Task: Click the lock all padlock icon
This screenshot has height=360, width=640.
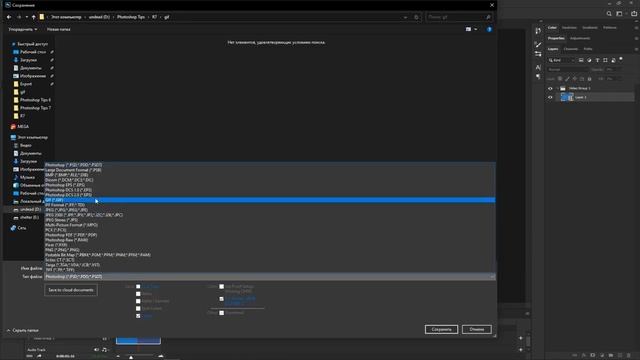Action: click(x=589, y=79)
